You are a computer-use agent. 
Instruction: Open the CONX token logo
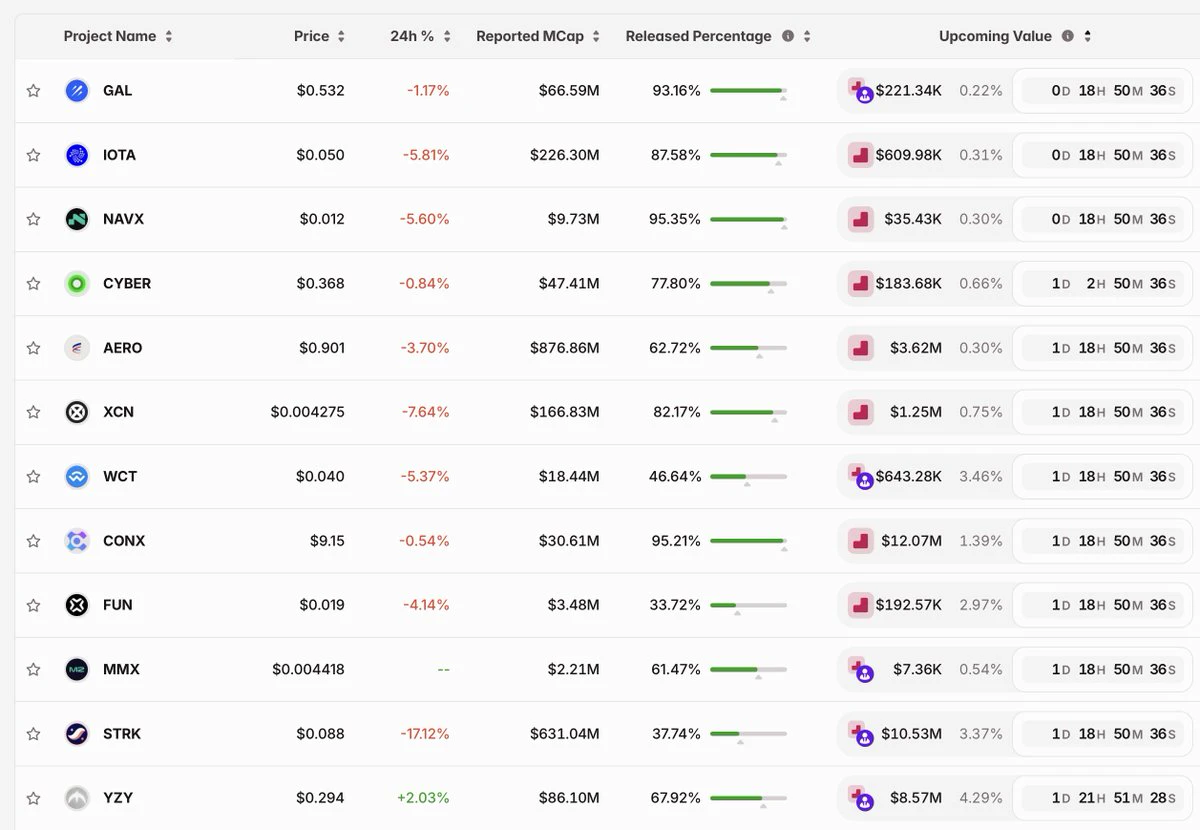click(77, 541)
